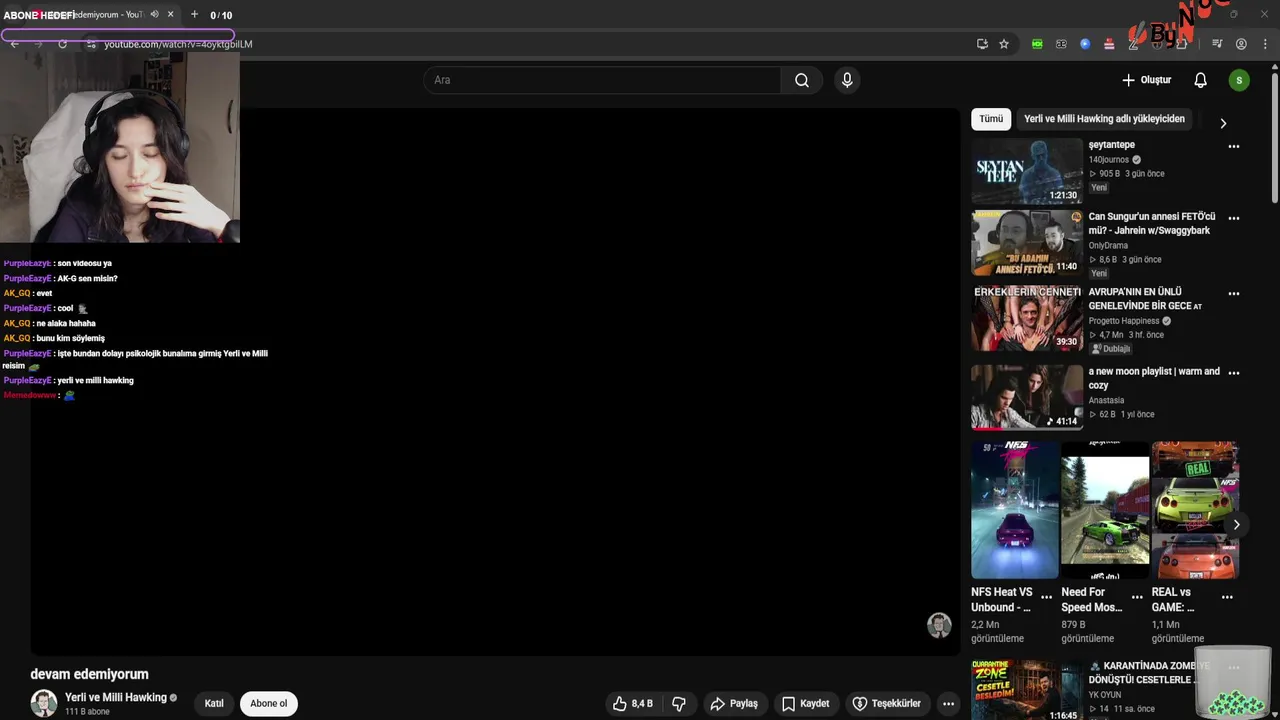
Task: Click the video title devam edemiyorum
Action: (89, 674)
